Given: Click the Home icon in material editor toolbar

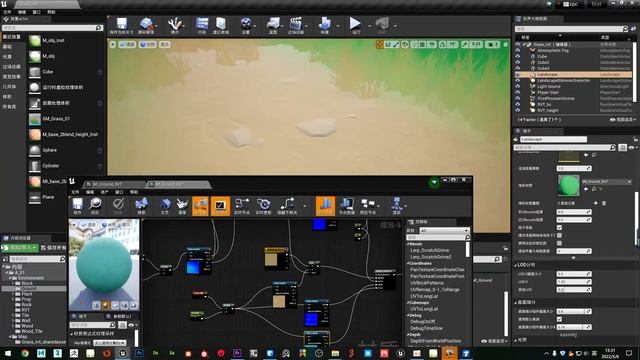Looking at the screenshot, I should click(x=165, y=206).
